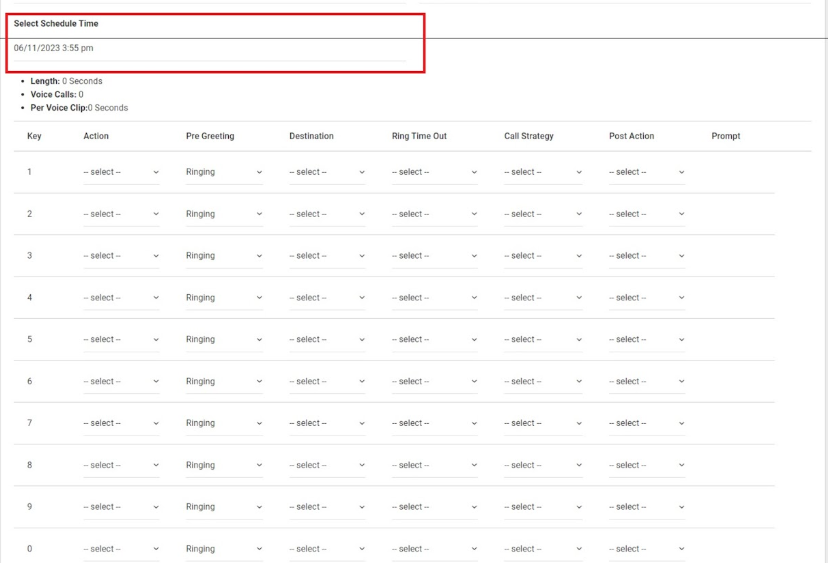Open Pre Greeting dropdown for key 0
The image size is (828, 563).
click(x=224, y=549)
